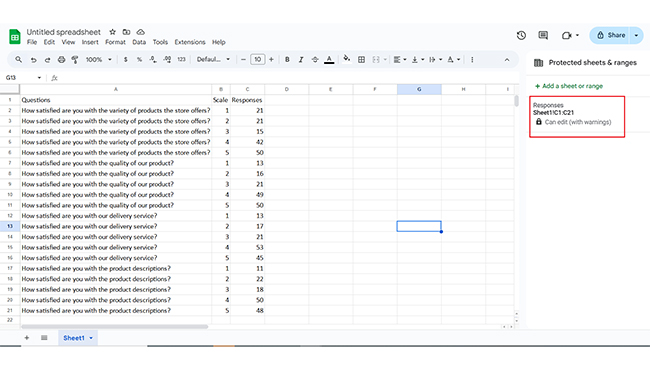The width and height of the screenshot is (650, 370).
Task: Start a meeting with camera icon
Action: coord(567,36)
